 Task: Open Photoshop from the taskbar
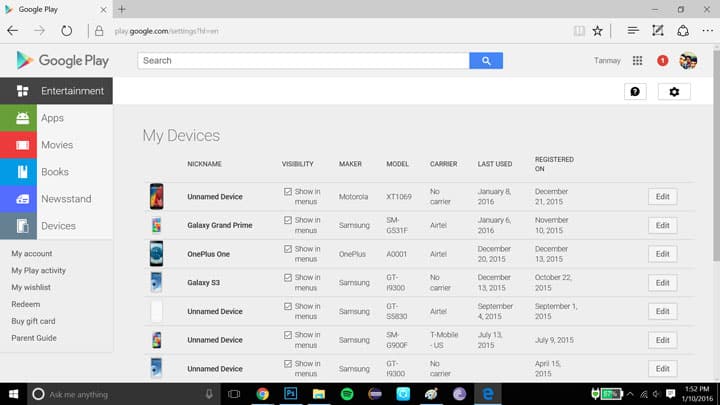pos(291,394)
